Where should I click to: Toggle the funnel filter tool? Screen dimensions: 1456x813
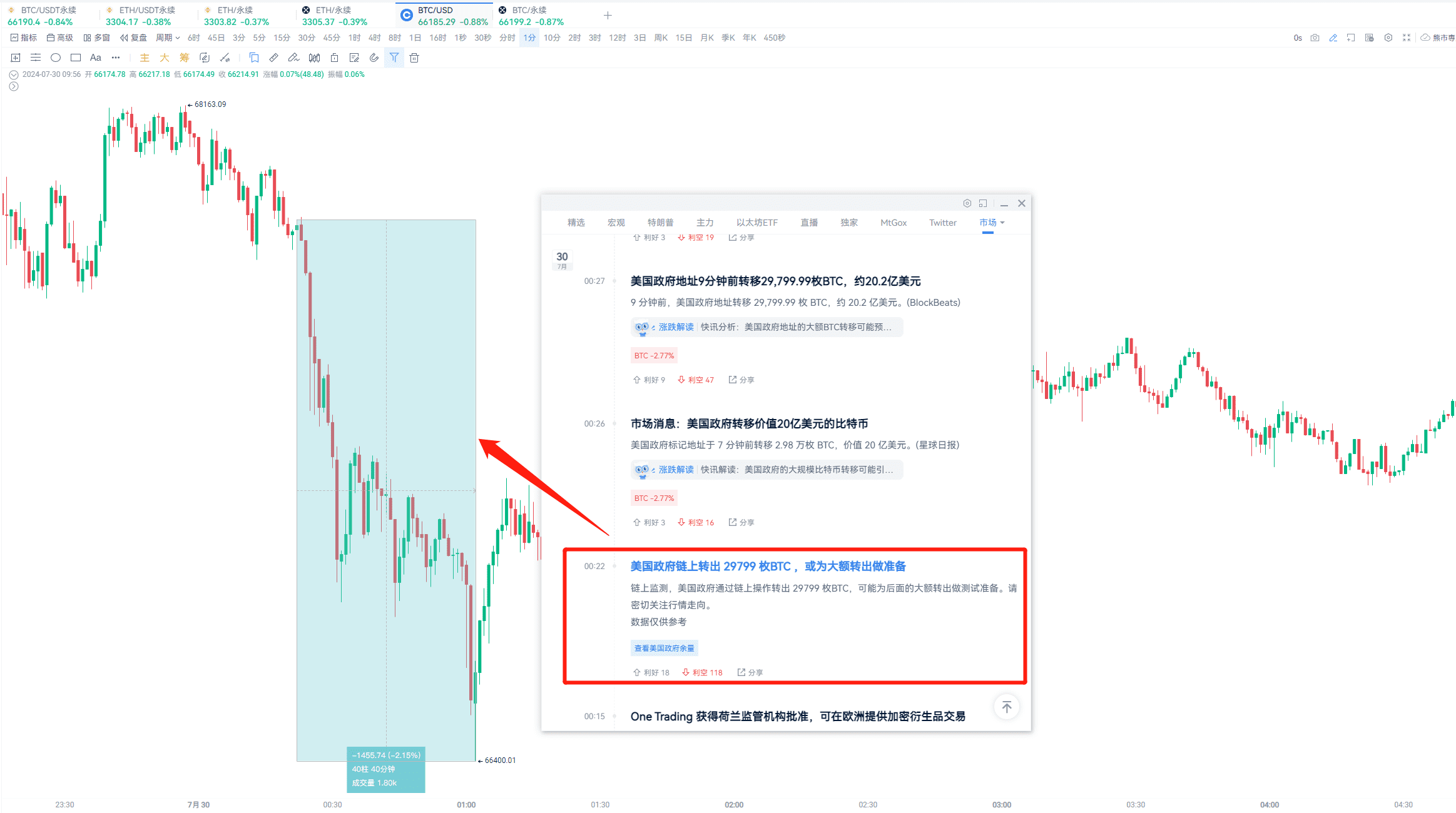click(394, 58)
